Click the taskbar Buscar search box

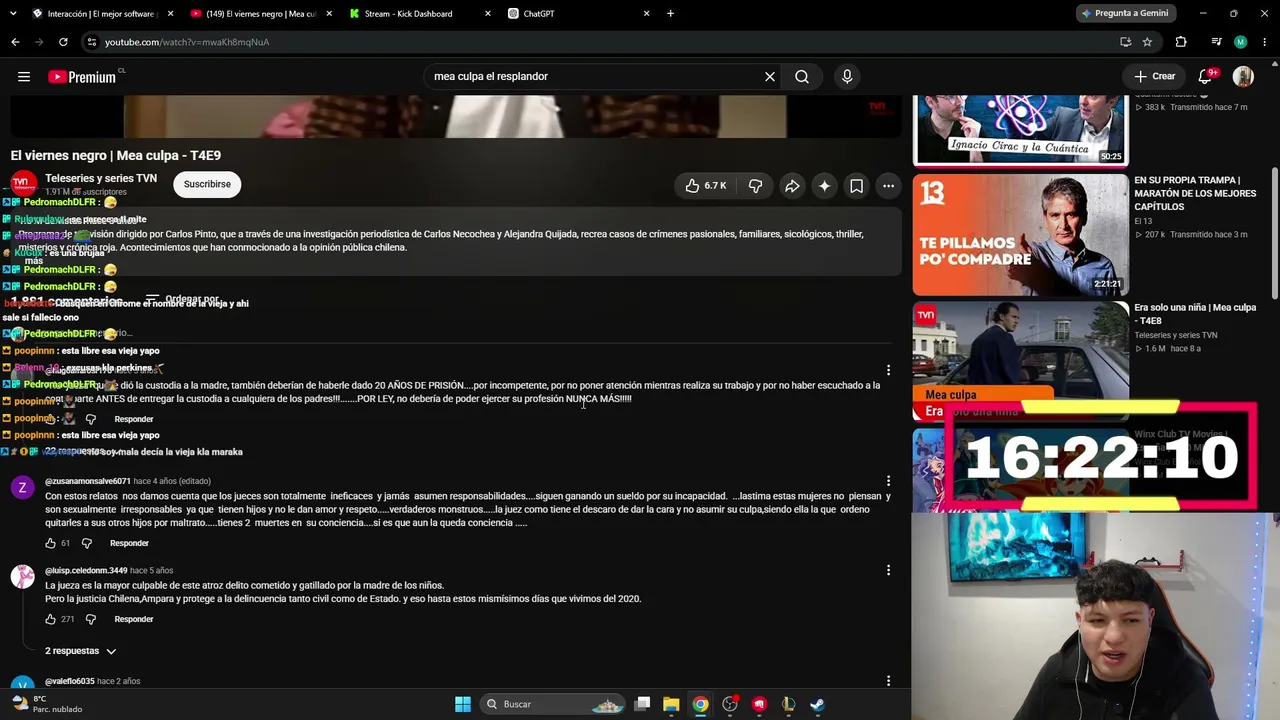(554, 704)
